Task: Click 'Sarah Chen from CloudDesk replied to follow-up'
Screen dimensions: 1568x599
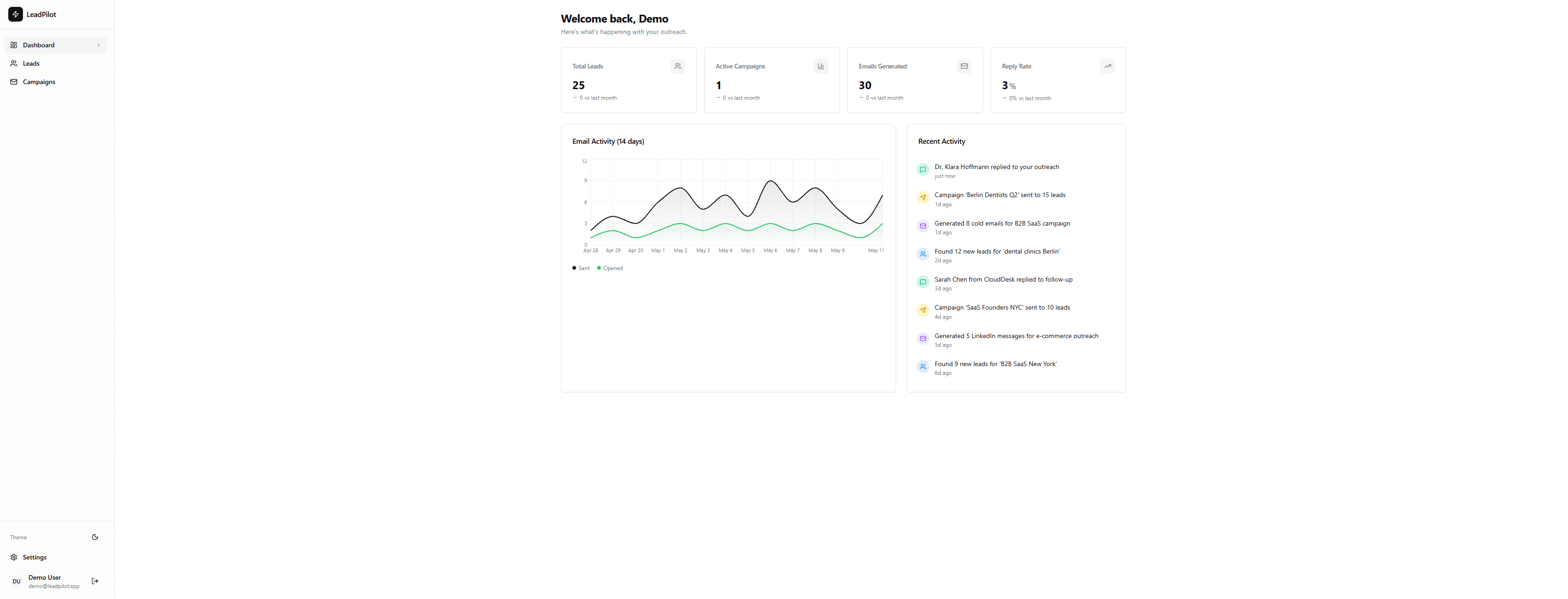Action: pyautogui.click(x=1003, y=279)
